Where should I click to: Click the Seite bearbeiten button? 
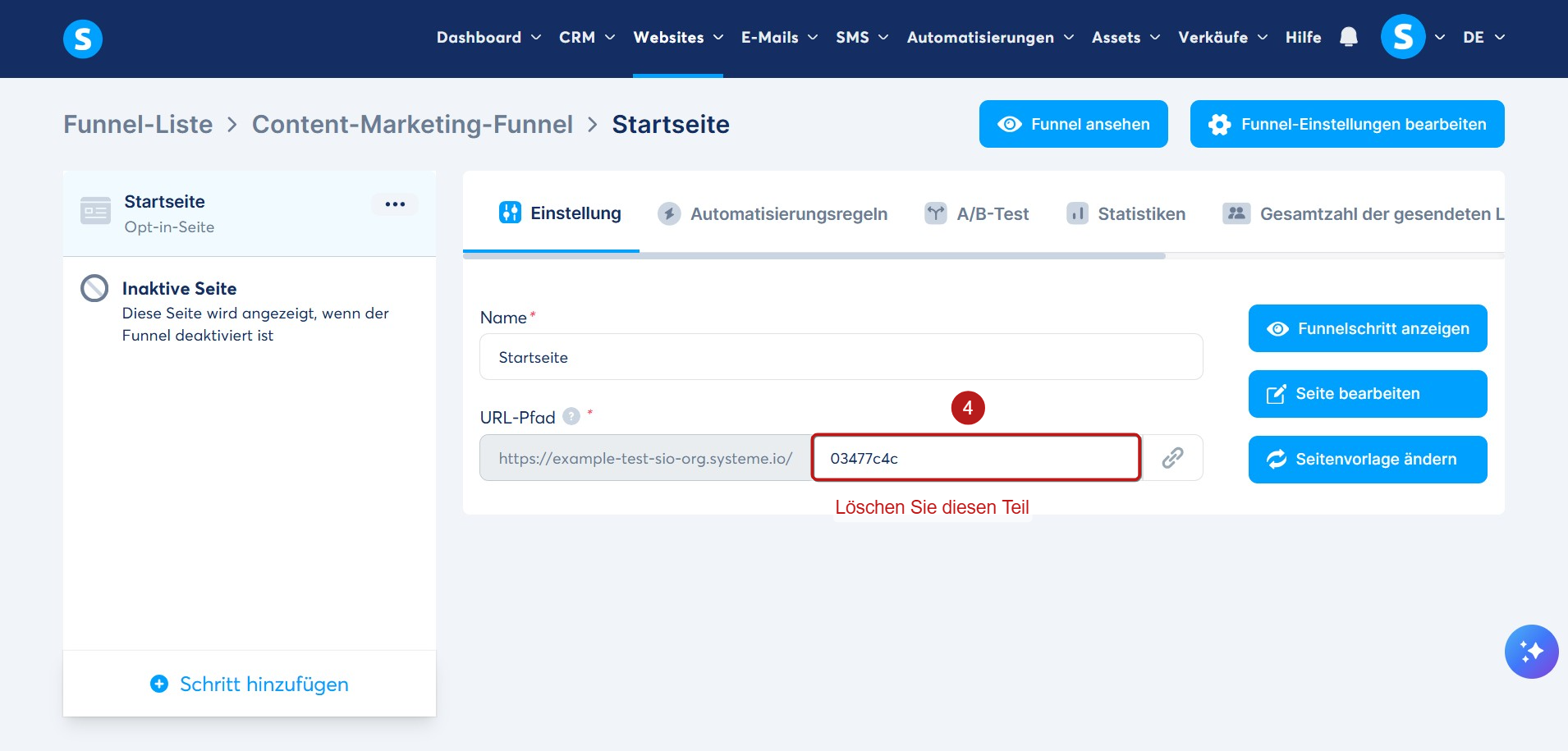[x=1368, y=394]
